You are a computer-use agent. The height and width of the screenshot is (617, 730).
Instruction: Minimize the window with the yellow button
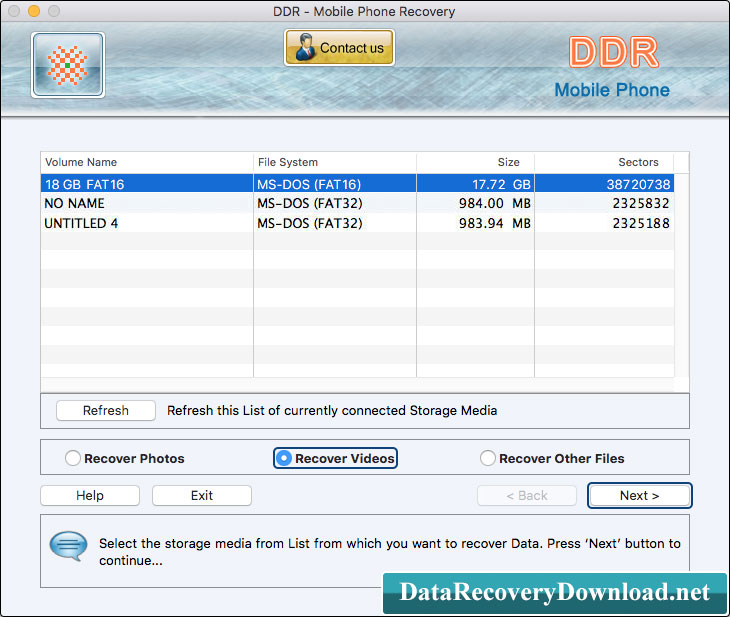tap(34, 11)
